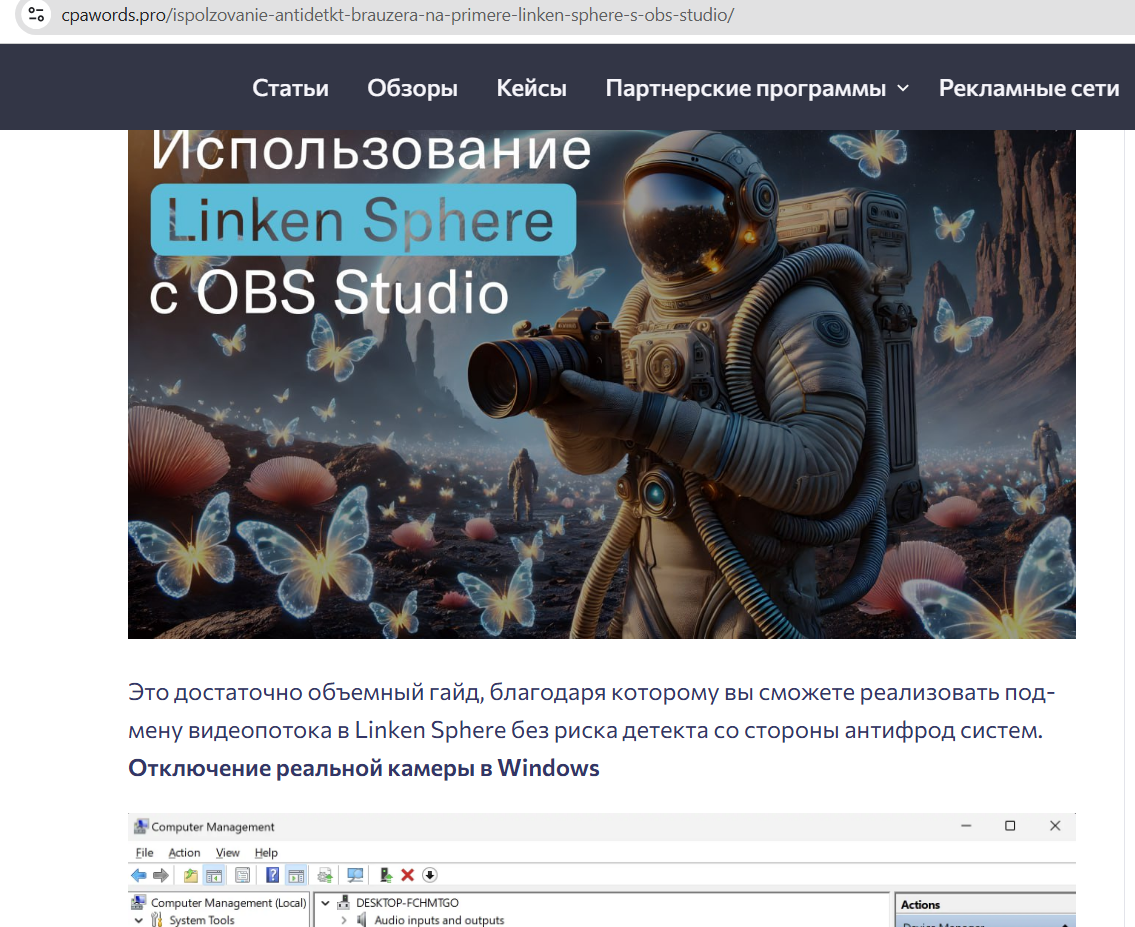Image resolution: width=1135 pixels, height=927 pixels.
Task: Click the Disable device down-arrow icon
Action: tap(430, 875)
